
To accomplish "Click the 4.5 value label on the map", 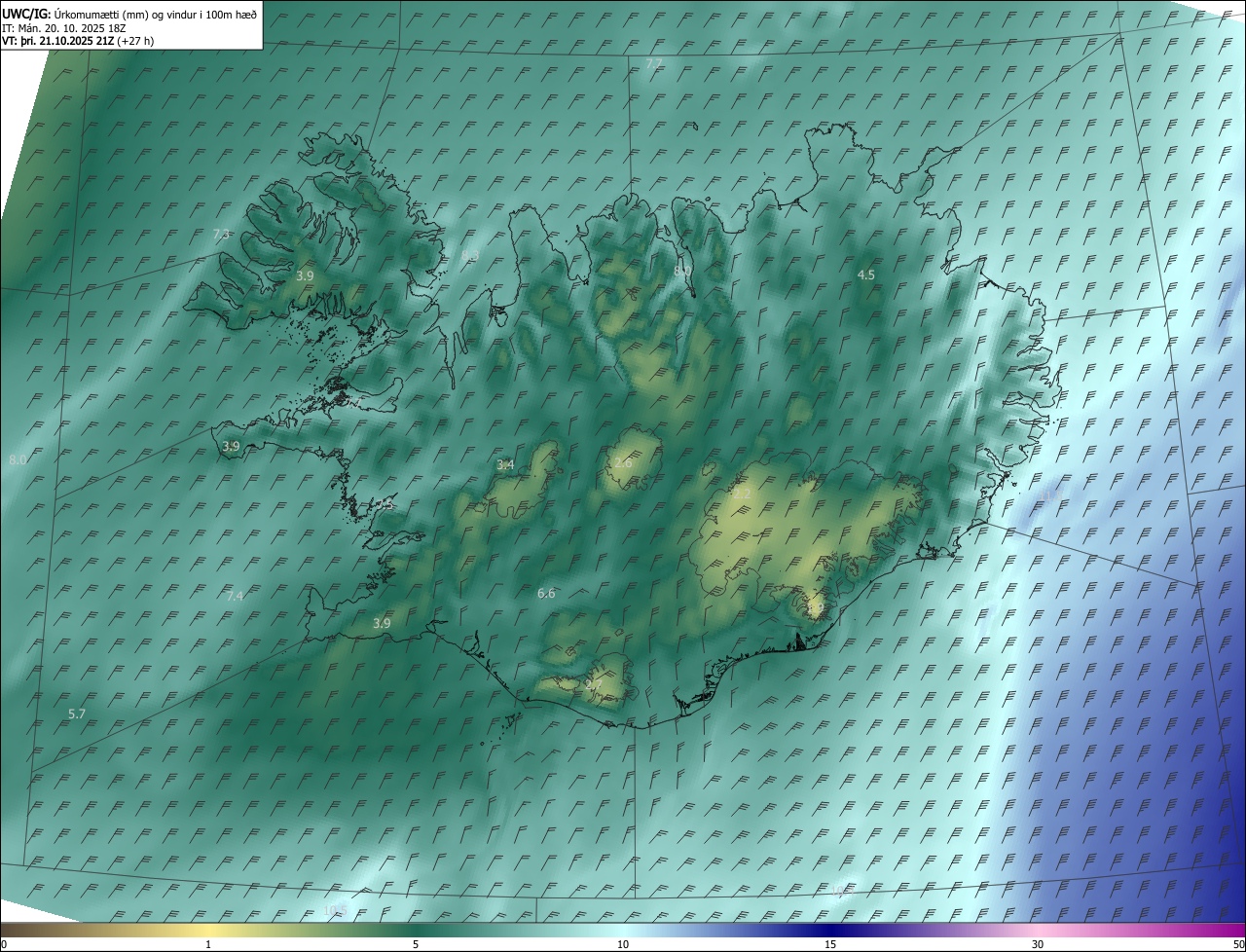I will tap(865, 275).
